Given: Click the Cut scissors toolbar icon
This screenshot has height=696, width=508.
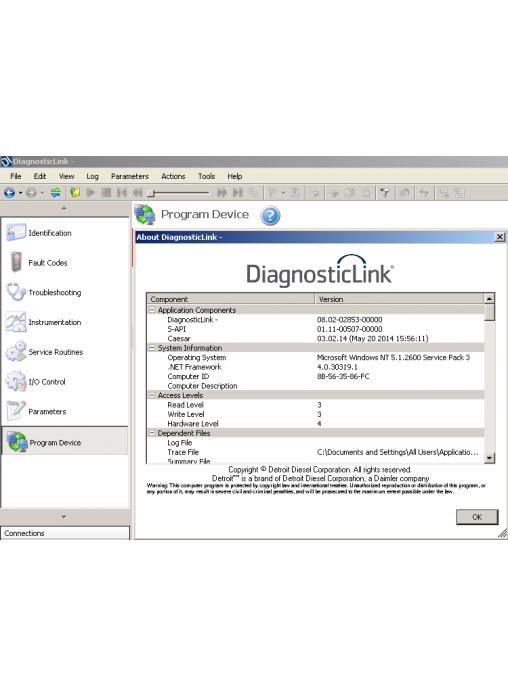Looking at the screenshot, I should tap(334, 193).
